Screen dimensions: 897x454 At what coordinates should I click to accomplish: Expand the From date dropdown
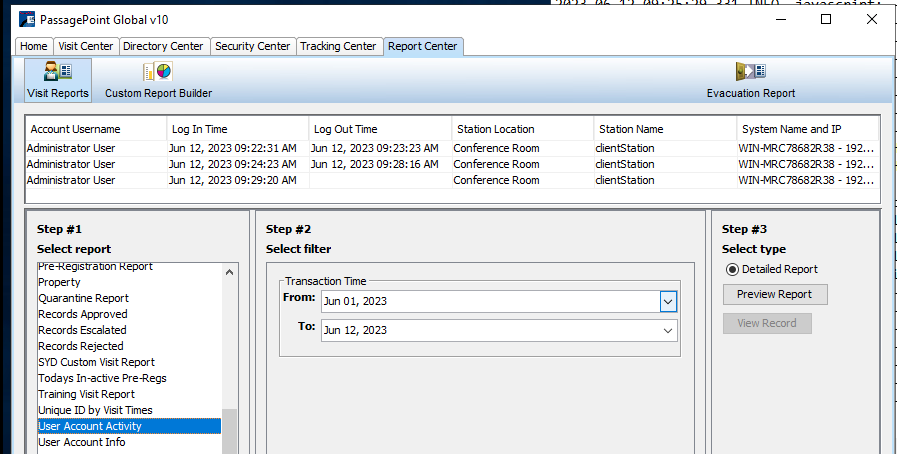coord(668,301)
